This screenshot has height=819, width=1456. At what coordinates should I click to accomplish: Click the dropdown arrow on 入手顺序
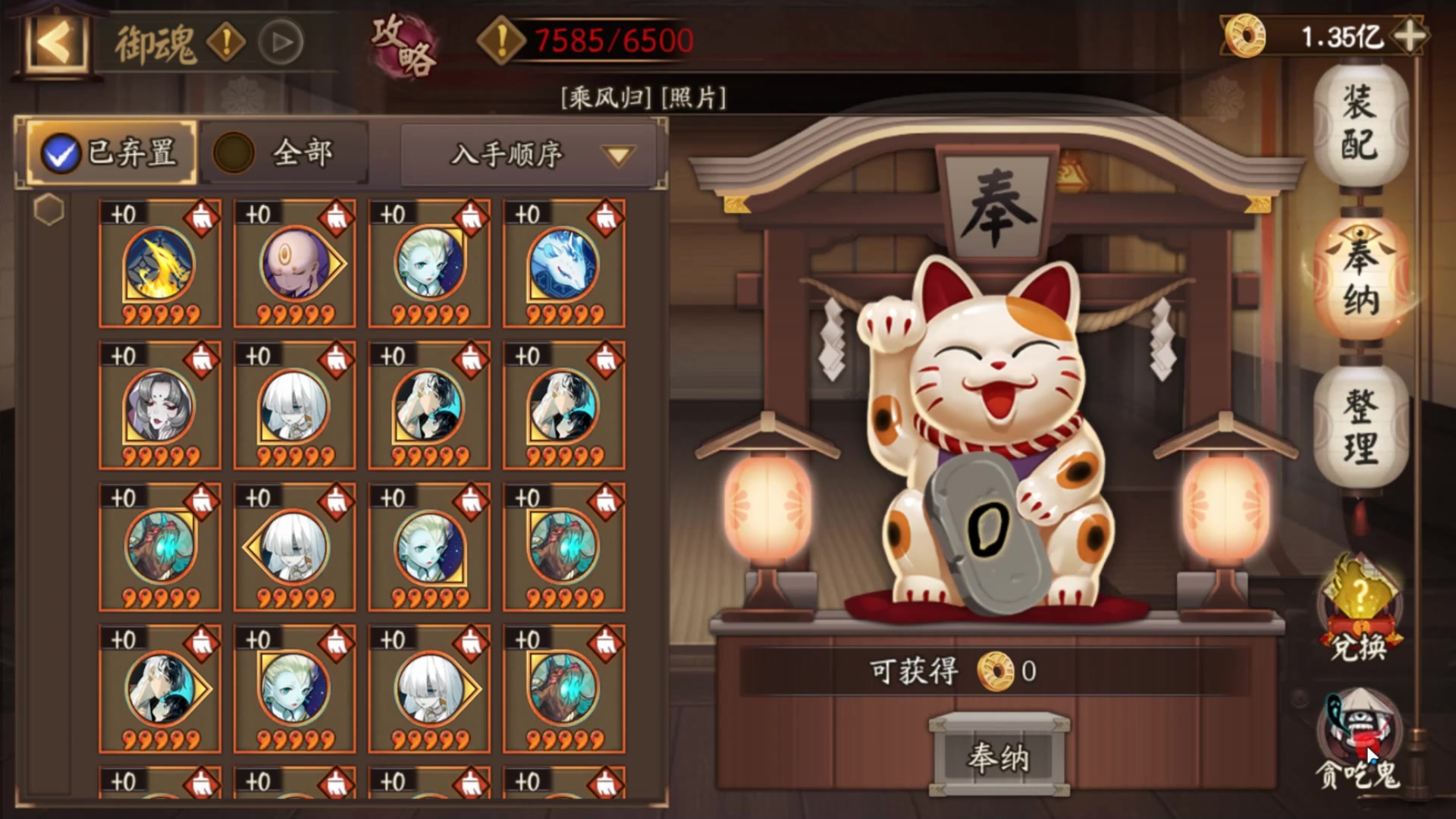(x=618, y=155)
